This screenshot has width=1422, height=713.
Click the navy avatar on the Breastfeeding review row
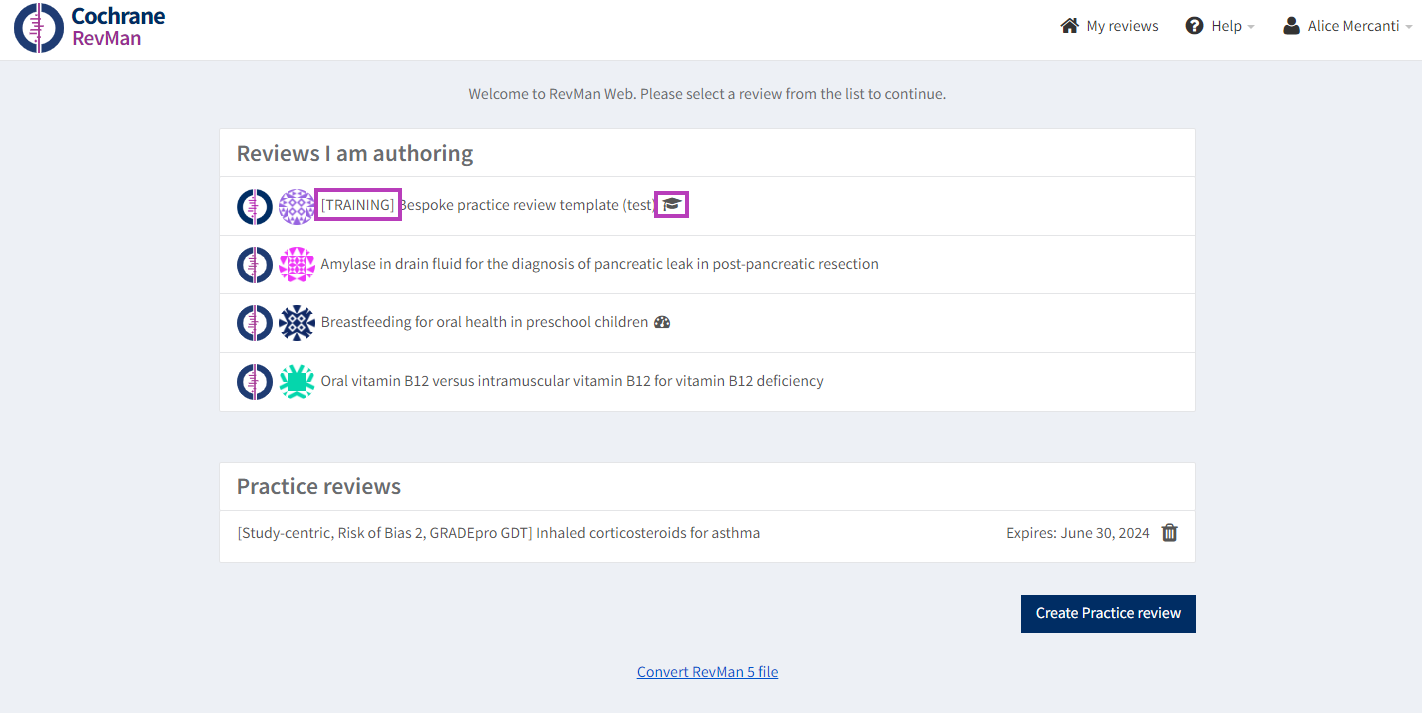coord(297,323)
